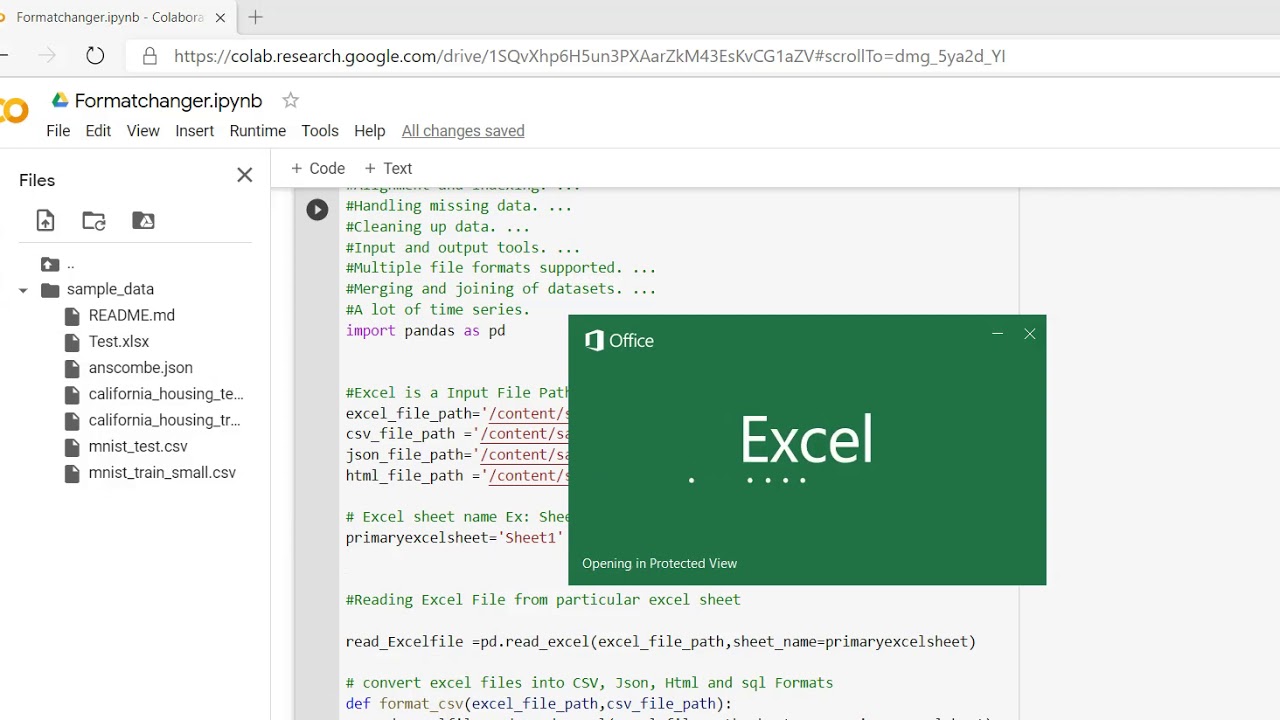Click the anscombe.json file icon
Viewport: 1280px width, 720px height.
pyautogui.click(x=71, y=368)
